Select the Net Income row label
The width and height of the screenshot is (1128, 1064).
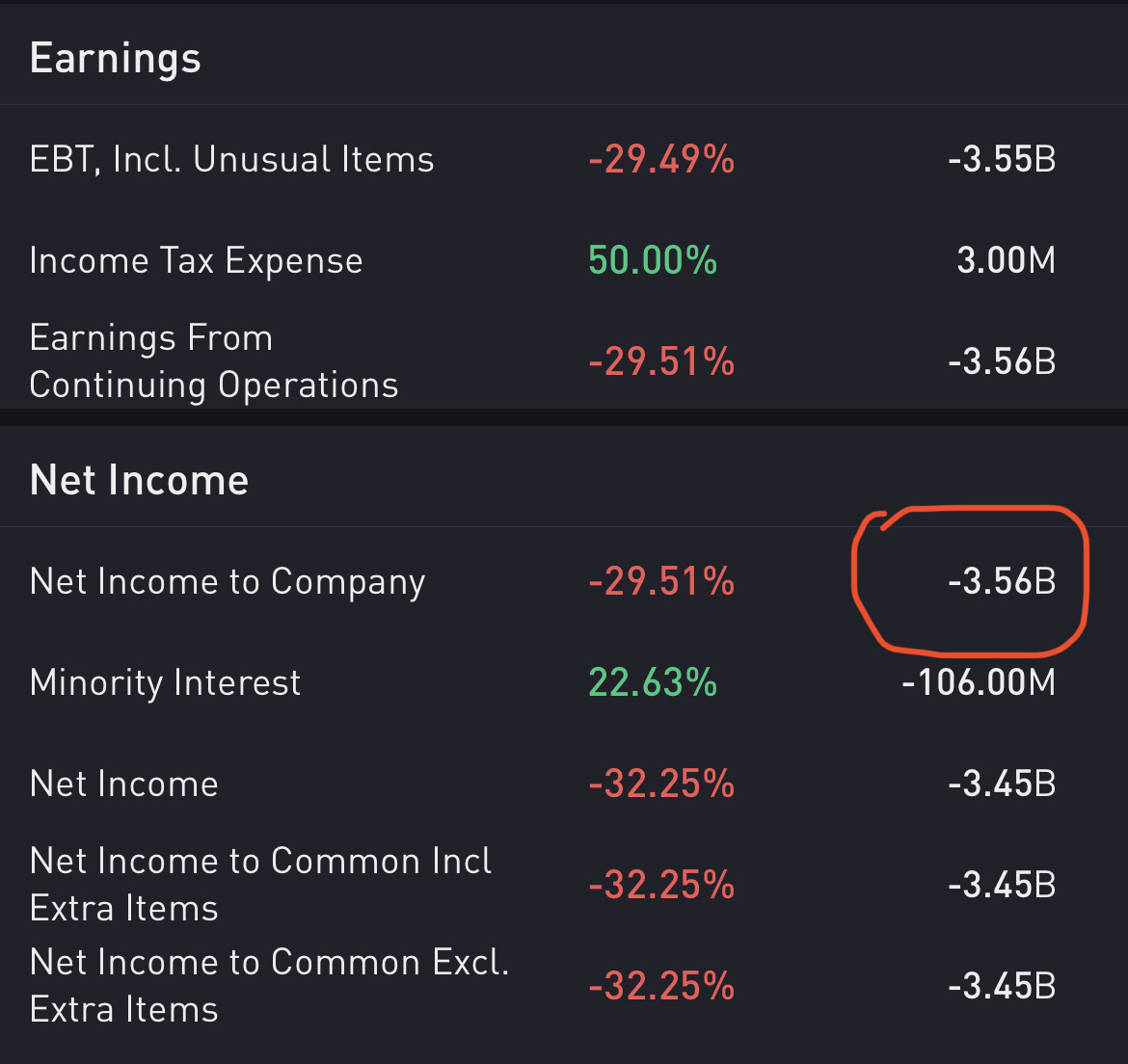point(123,784)
